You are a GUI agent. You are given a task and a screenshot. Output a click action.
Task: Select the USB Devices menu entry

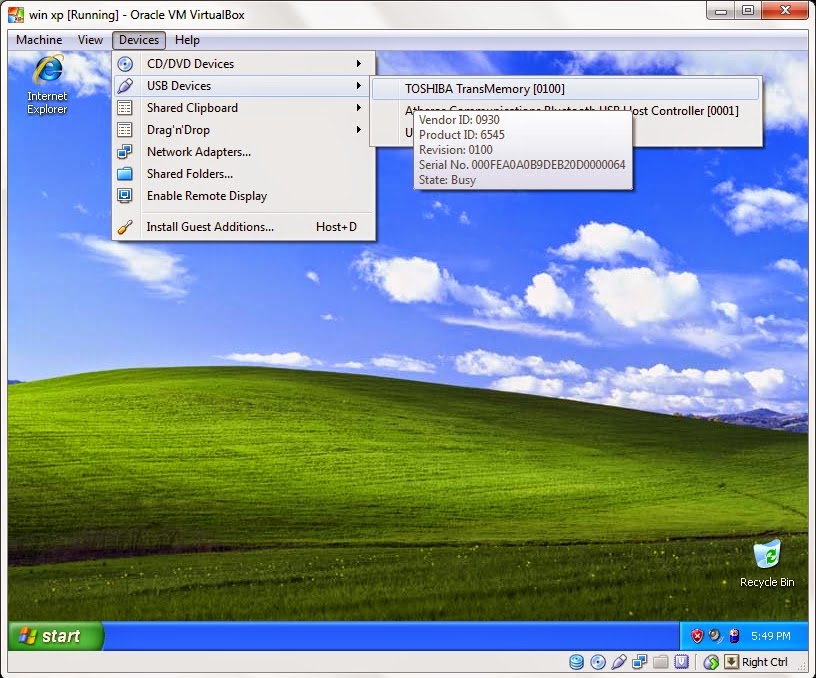coord(244,86)
